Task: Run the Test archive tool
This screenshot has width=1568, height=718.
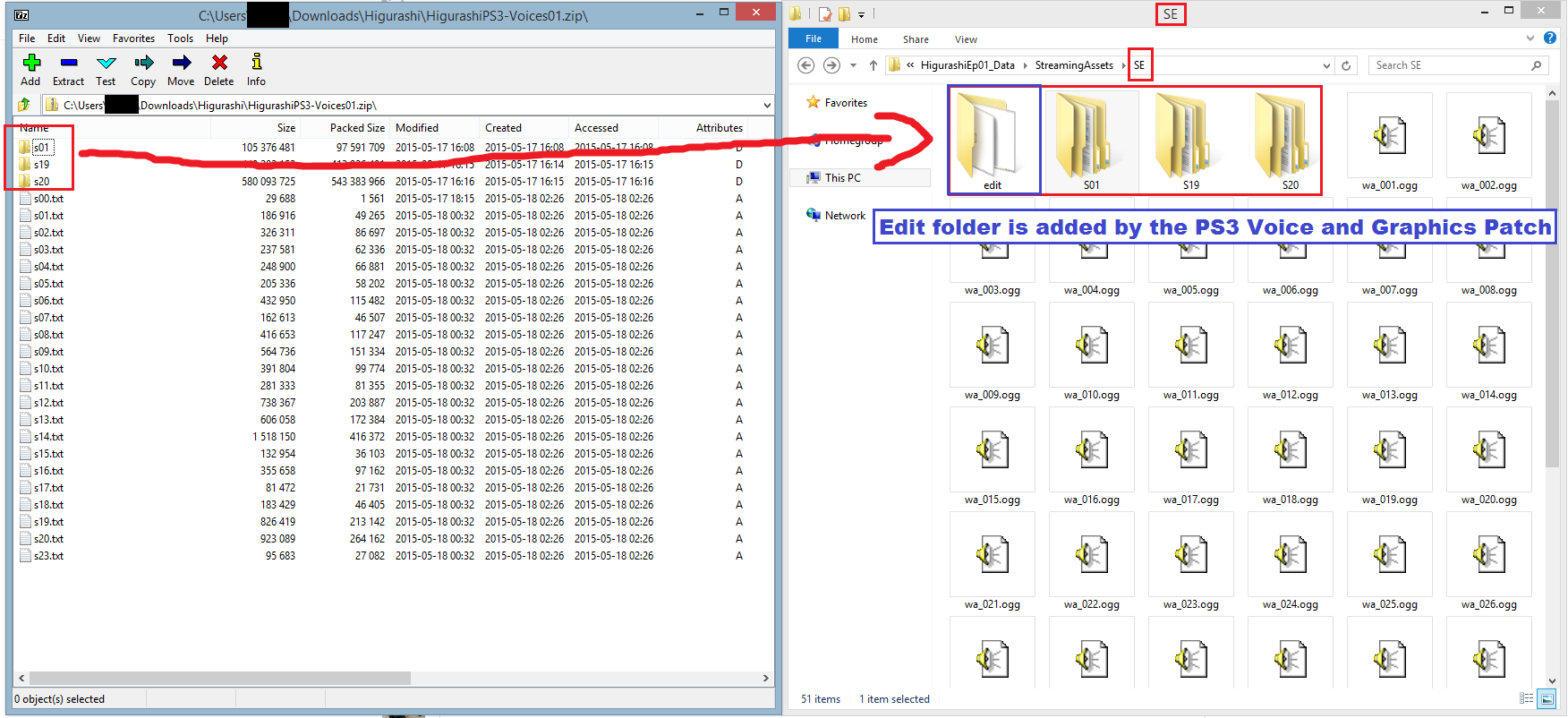Action: coord(106,70)
